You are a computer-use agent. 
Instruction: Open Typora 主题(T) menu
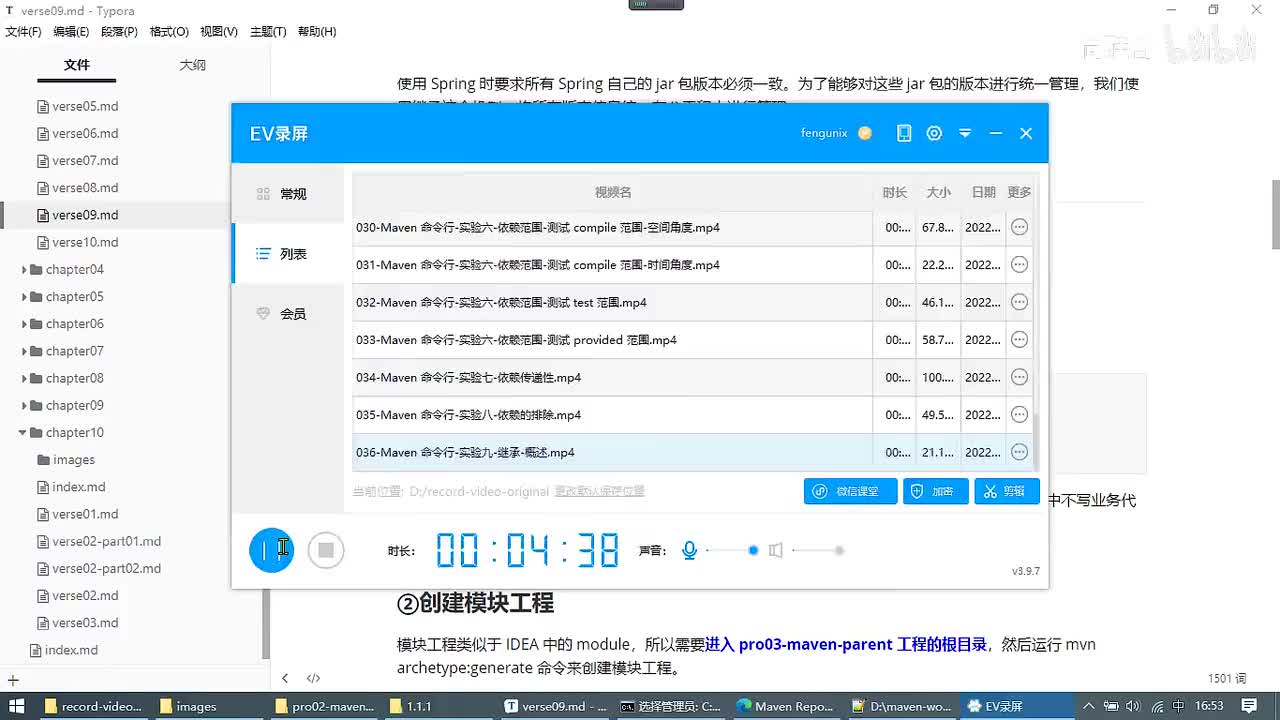click(268, 32)
